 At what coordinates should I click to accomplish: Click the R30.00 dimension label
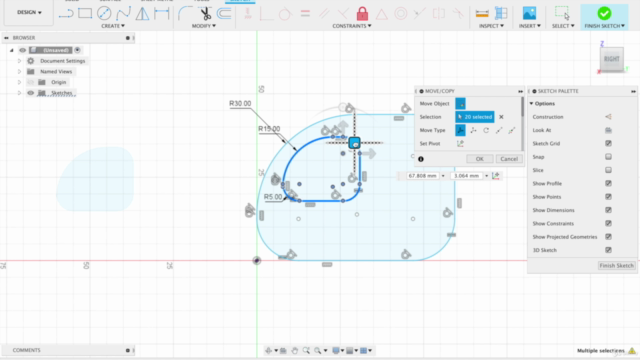coord(240,104)
